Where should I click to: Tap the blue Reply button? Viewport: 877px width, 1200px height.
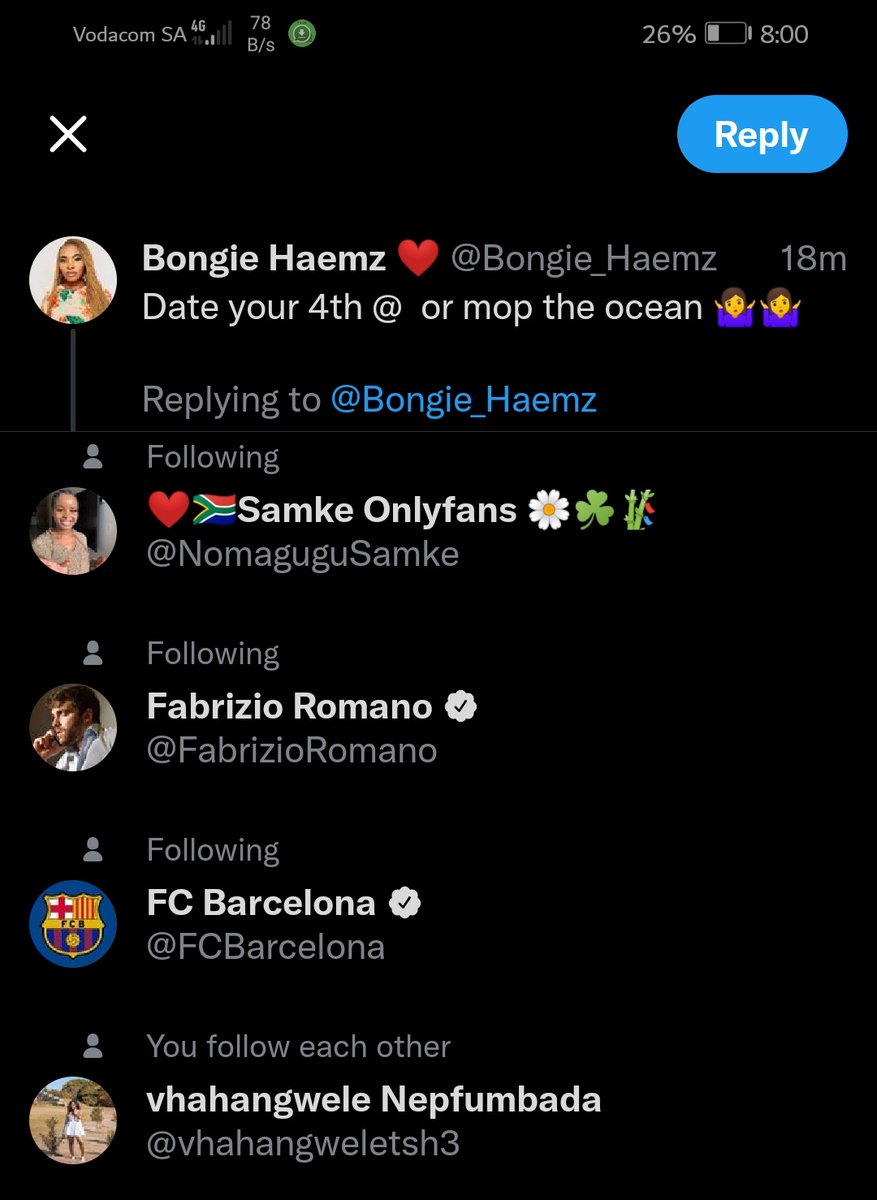click(762, 134)
